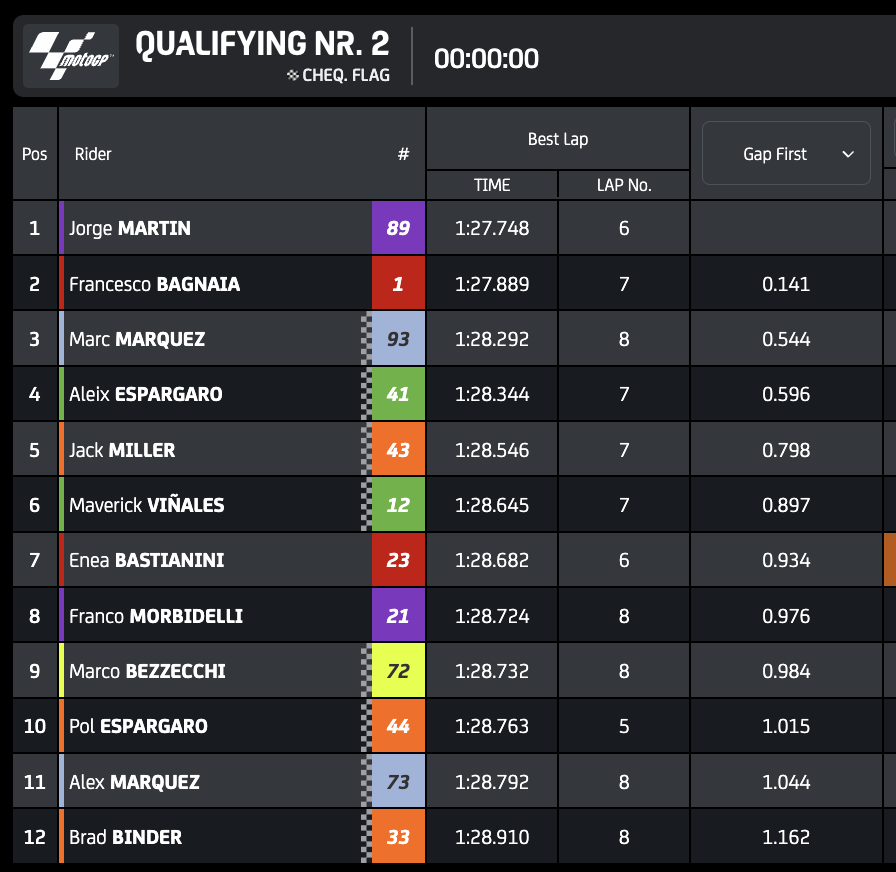Click Marco Bezzecchi's number 72 badge

coord(398,671)
